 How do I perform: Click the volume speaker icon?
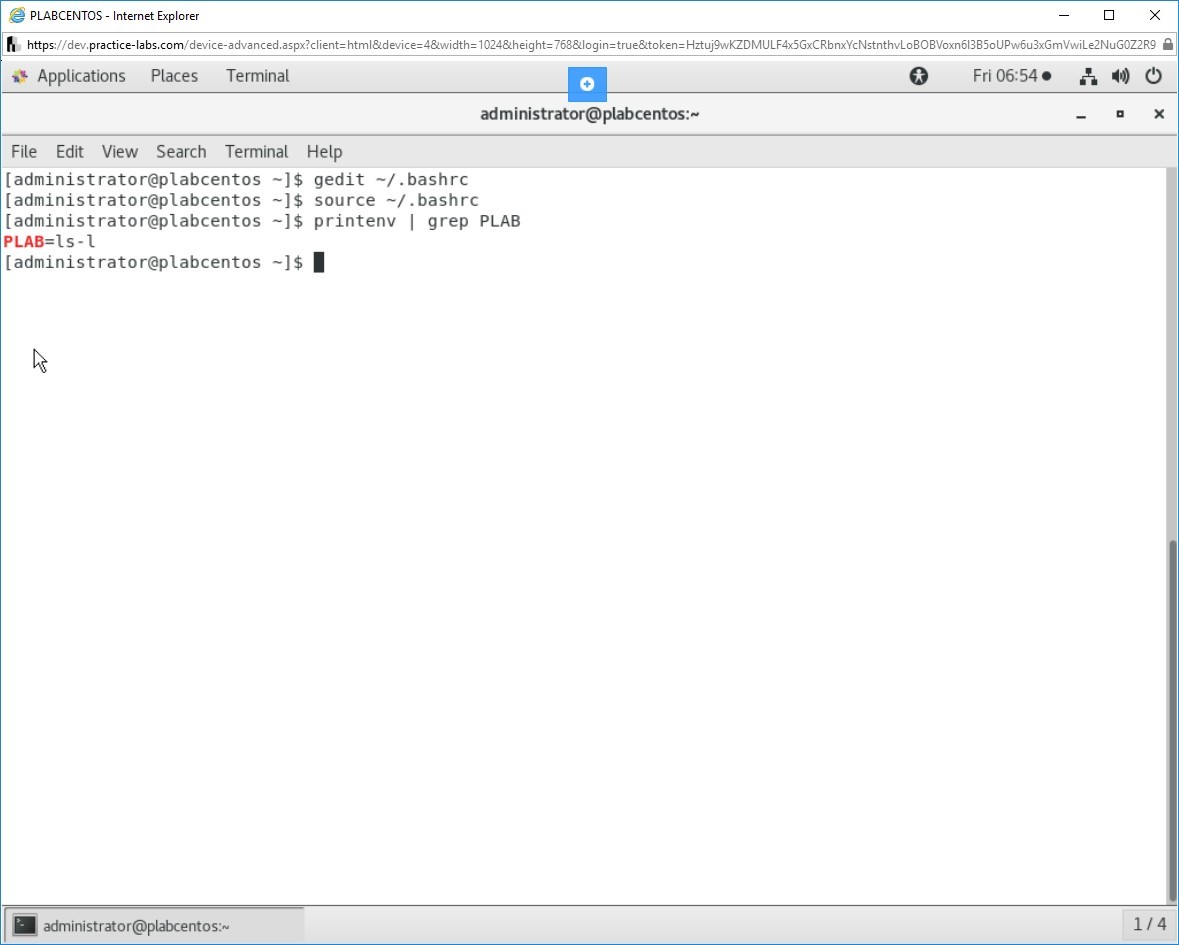(x=1121, y=76)
